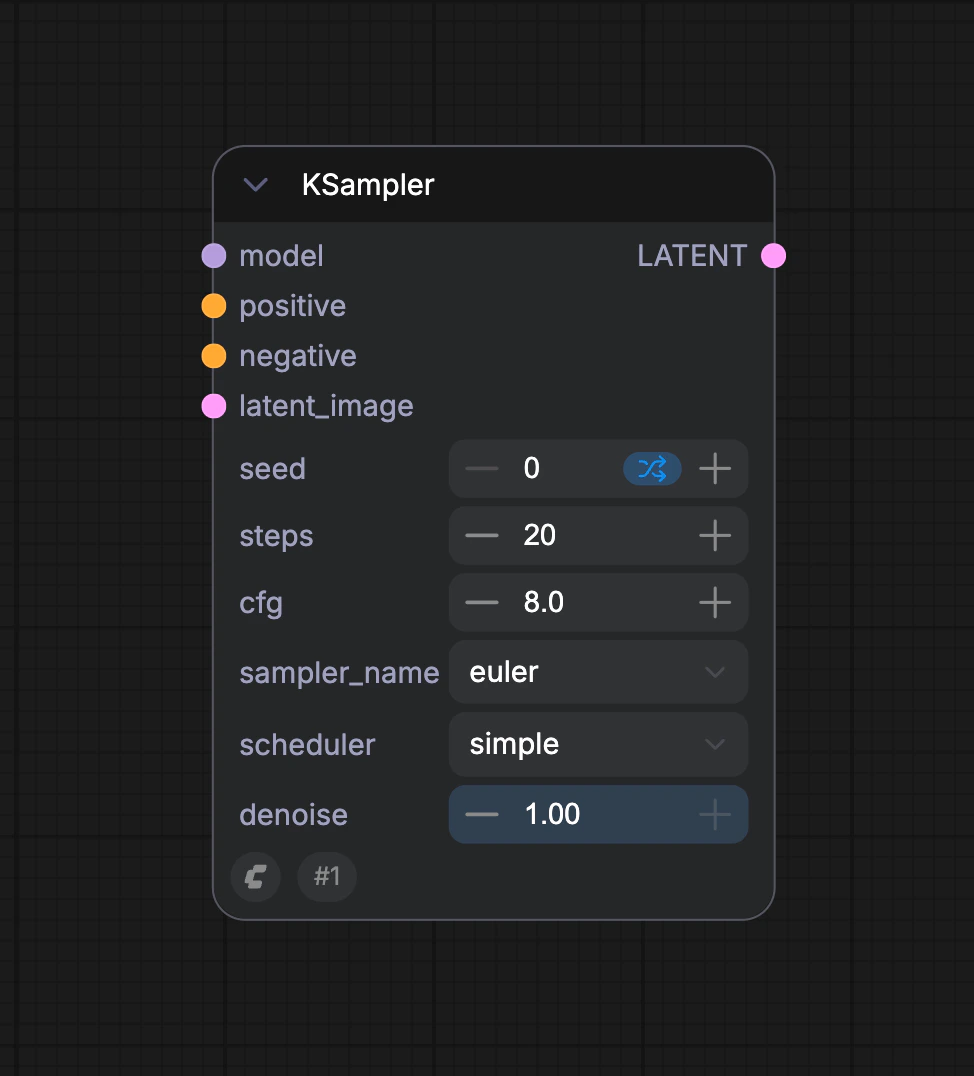Adjust the denoise value control
This screenshot has height=1076, width=974.
tap(598, 814)
